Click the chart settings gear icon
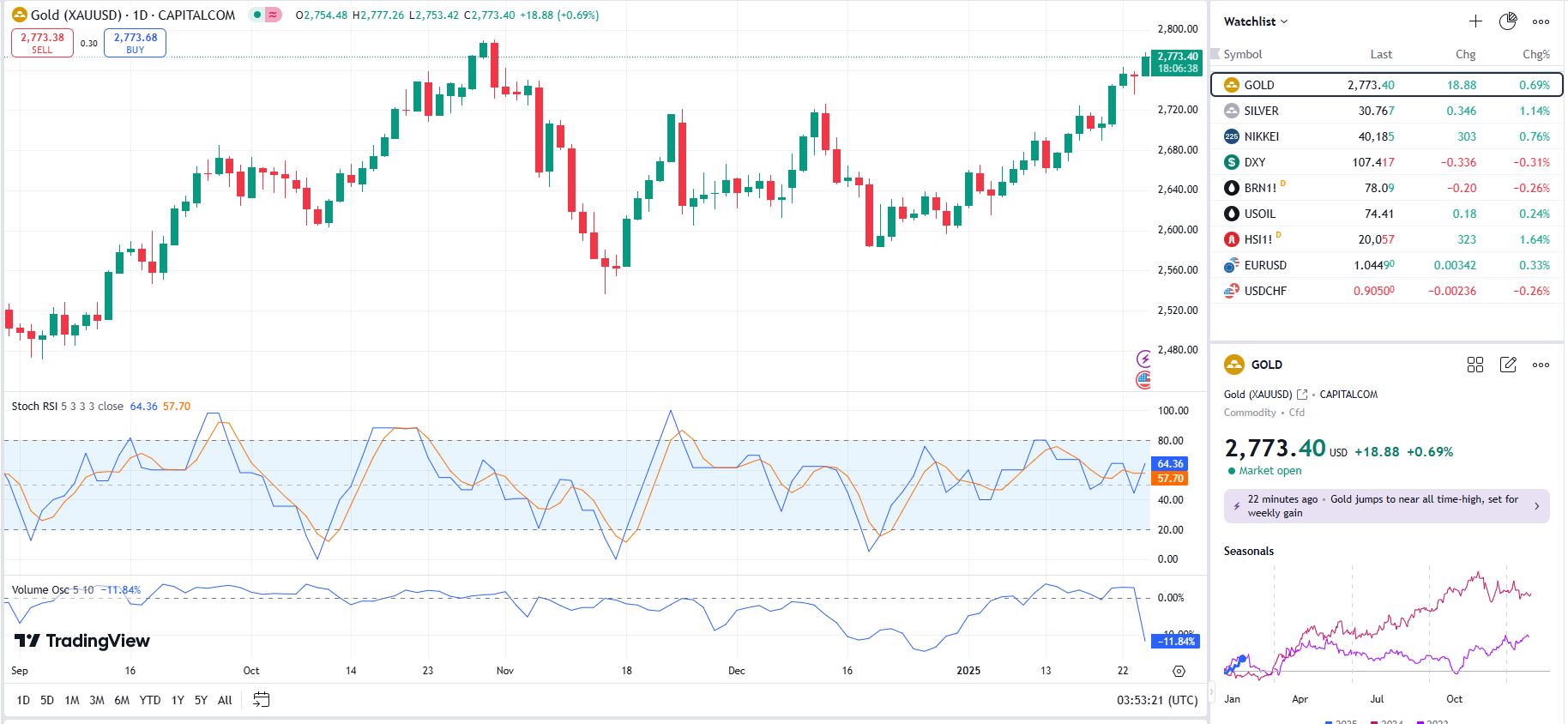The image size is (1568, 724). 1179,671
